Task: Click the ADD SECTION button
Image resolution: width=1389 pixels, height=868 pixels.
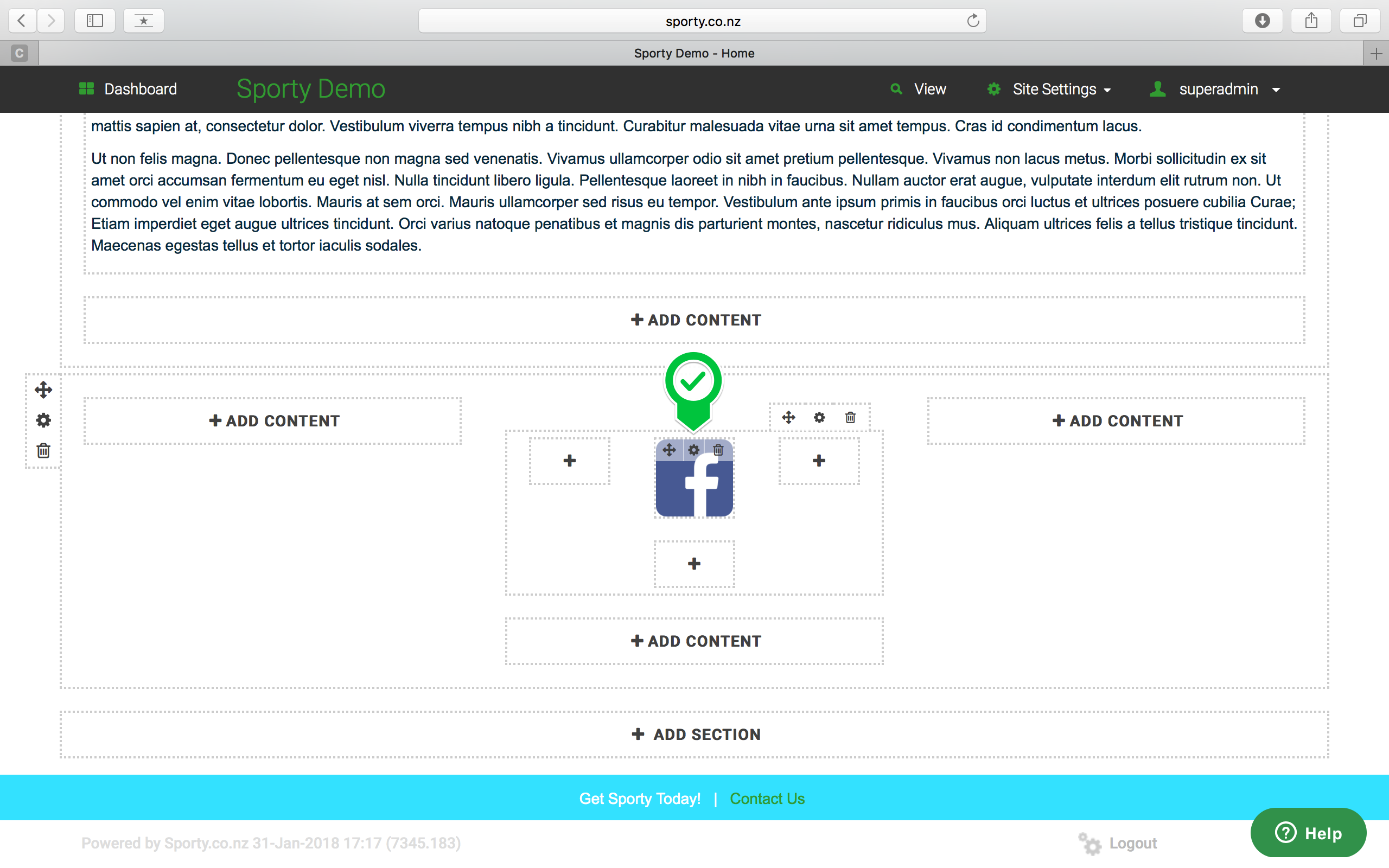Action: 694,734
